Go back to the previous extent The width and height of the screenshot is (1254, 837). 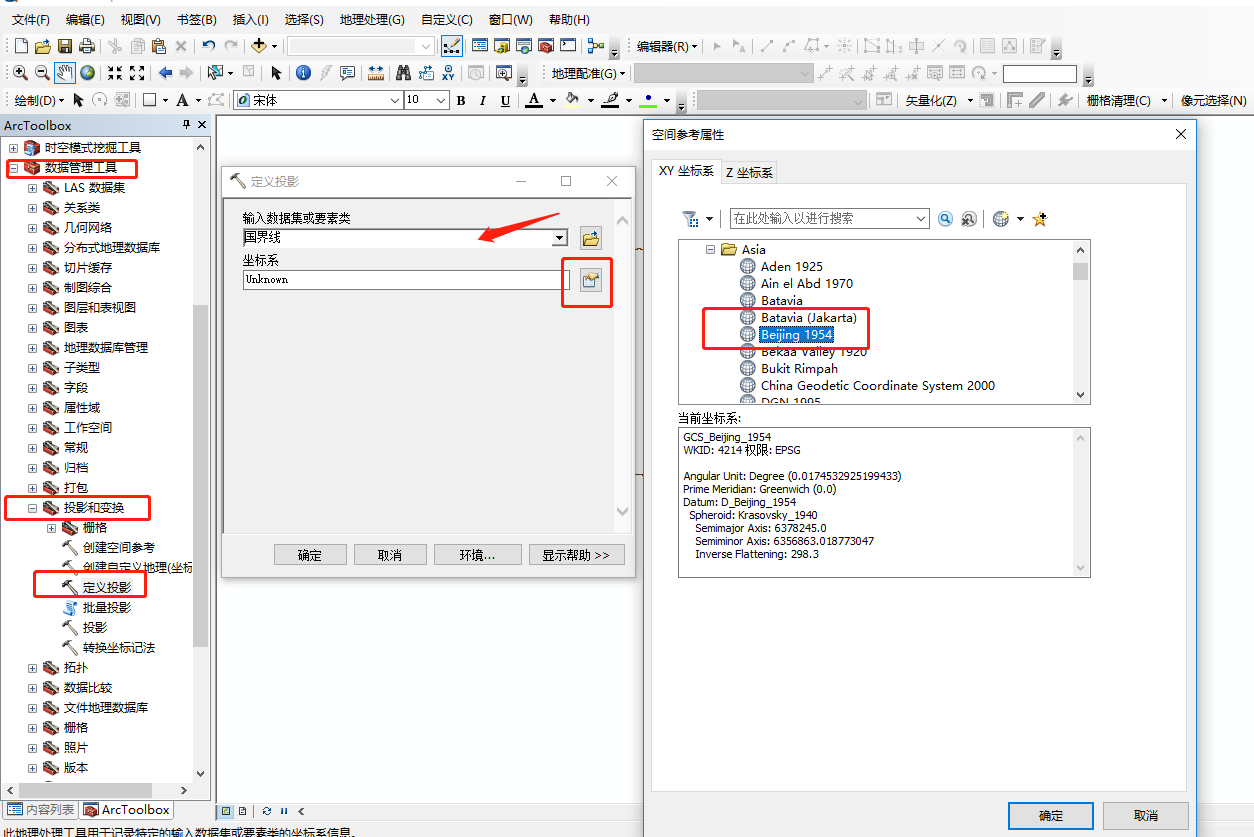(166, 73)
